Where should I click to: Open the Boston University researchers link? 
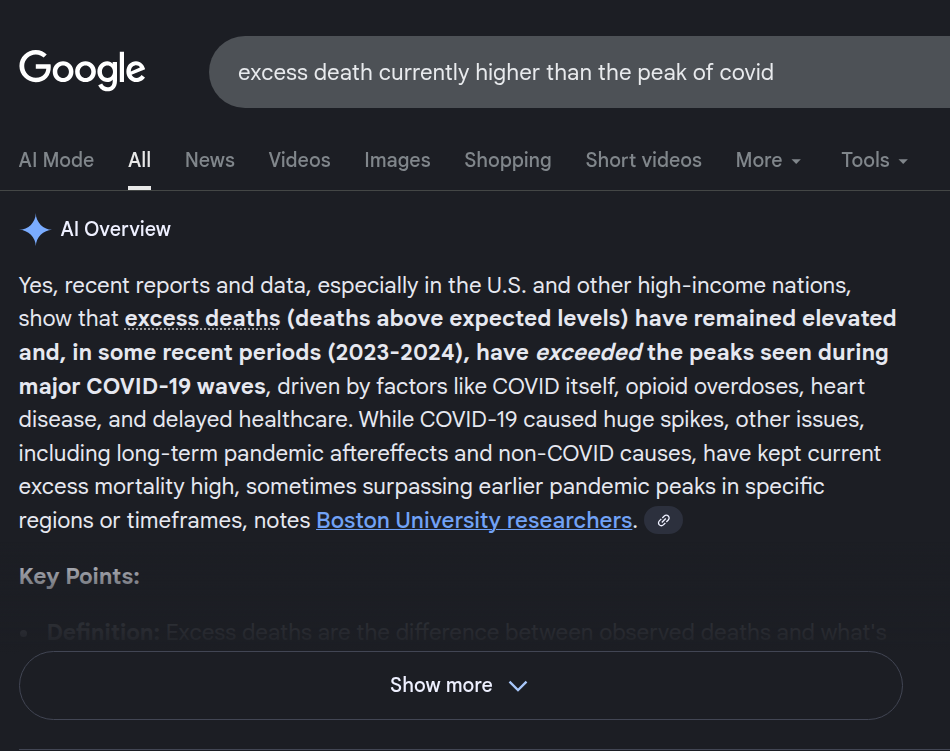(474, 520)
